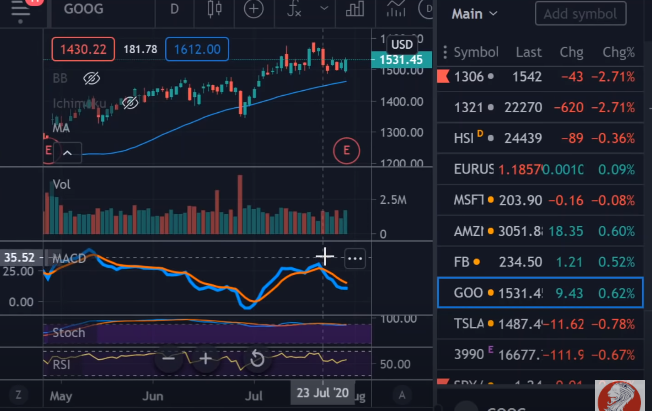This screenshot has width=652, height=411.
Task: Expand indicator templates dropdown arrow
Action: [324, 8]
